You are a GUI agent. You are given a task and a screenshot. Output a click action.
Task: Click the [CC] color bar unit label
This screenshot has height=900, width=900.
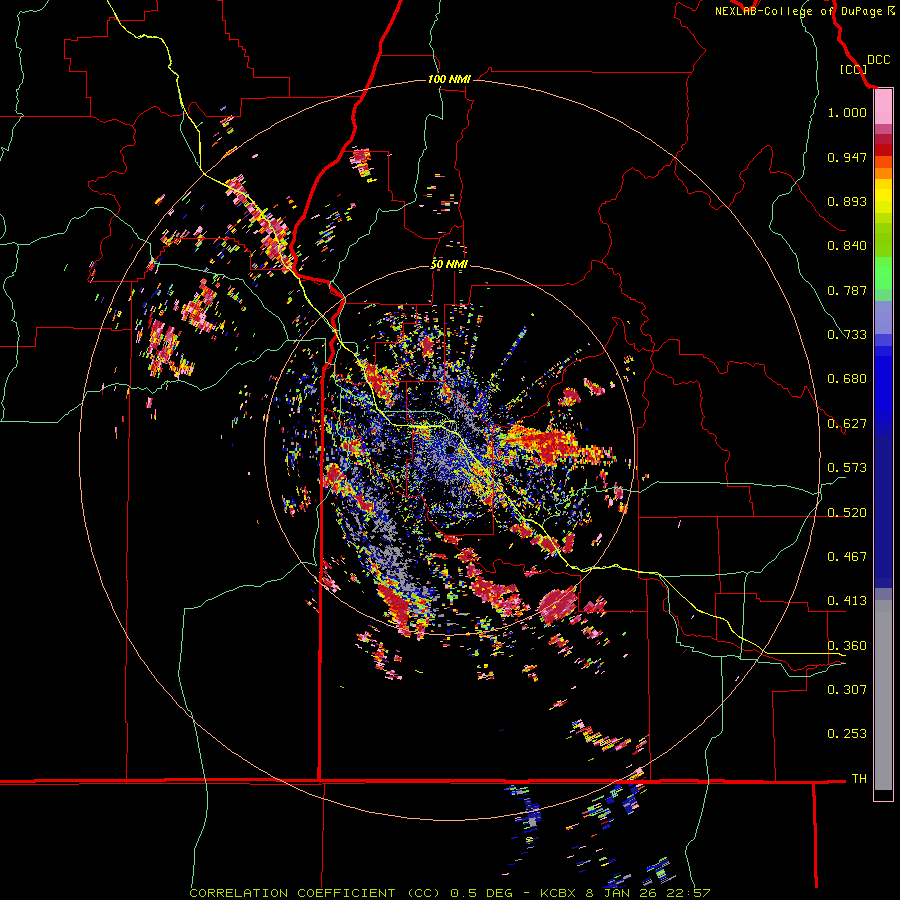click(x=854, y=69)
